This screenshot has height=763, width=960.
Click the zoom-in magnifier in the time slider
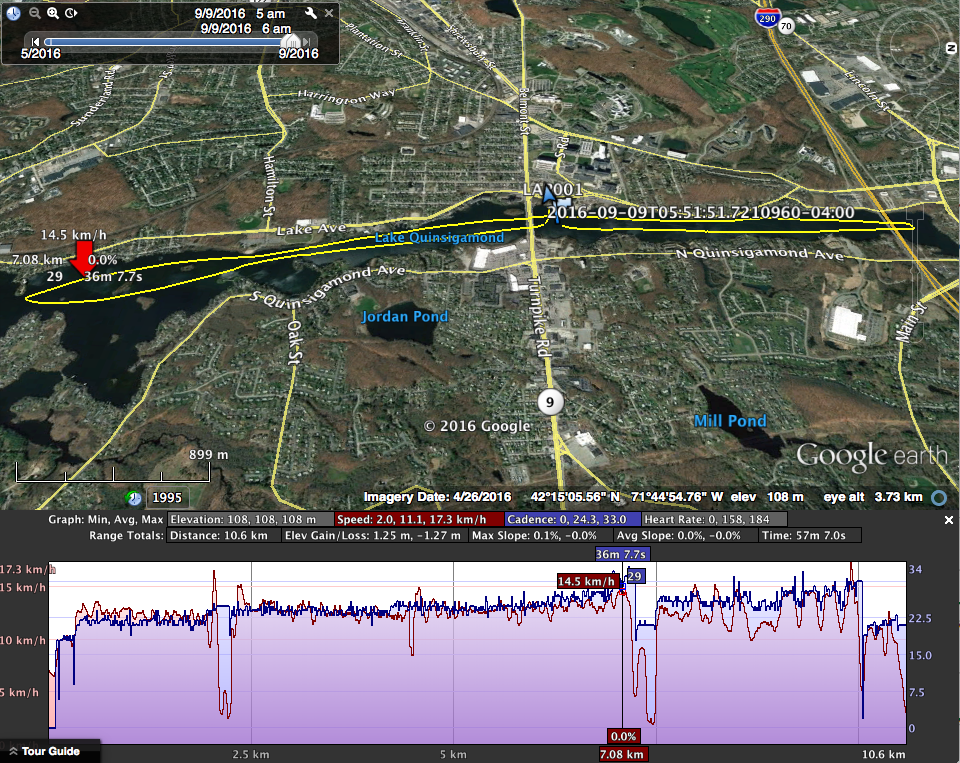tap(52, 13)
